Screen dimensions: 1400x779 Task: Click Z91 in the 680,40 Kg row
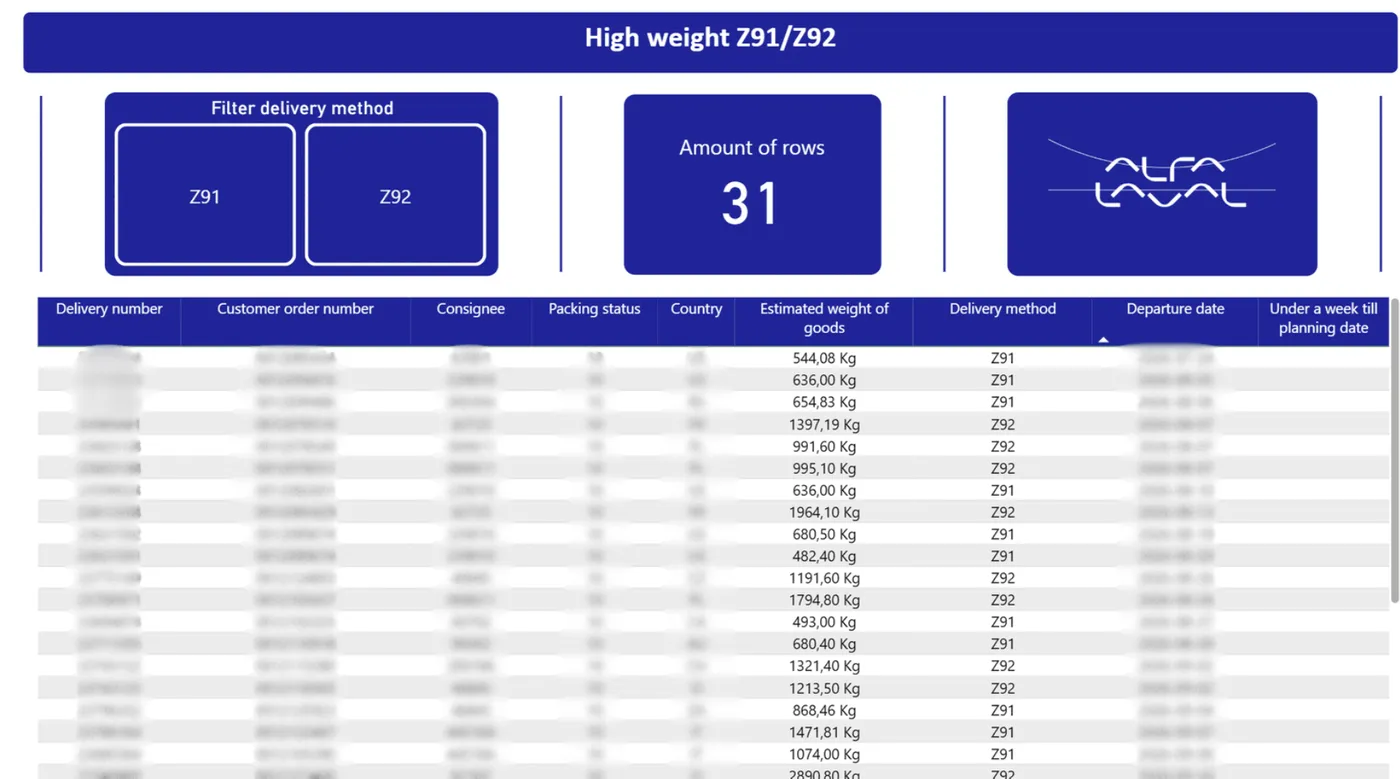(1002, 644)
